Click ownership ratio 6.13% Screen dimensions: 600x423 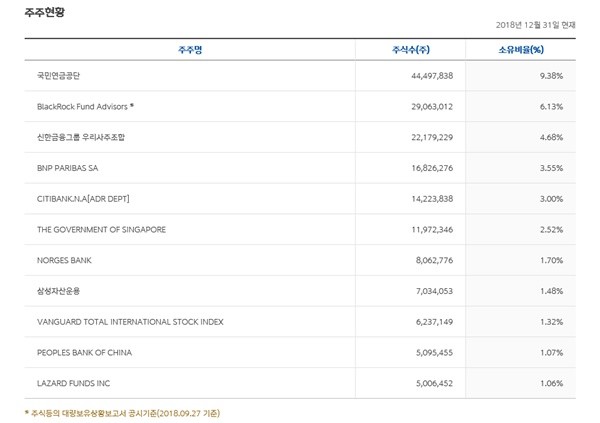pos(551,107)
